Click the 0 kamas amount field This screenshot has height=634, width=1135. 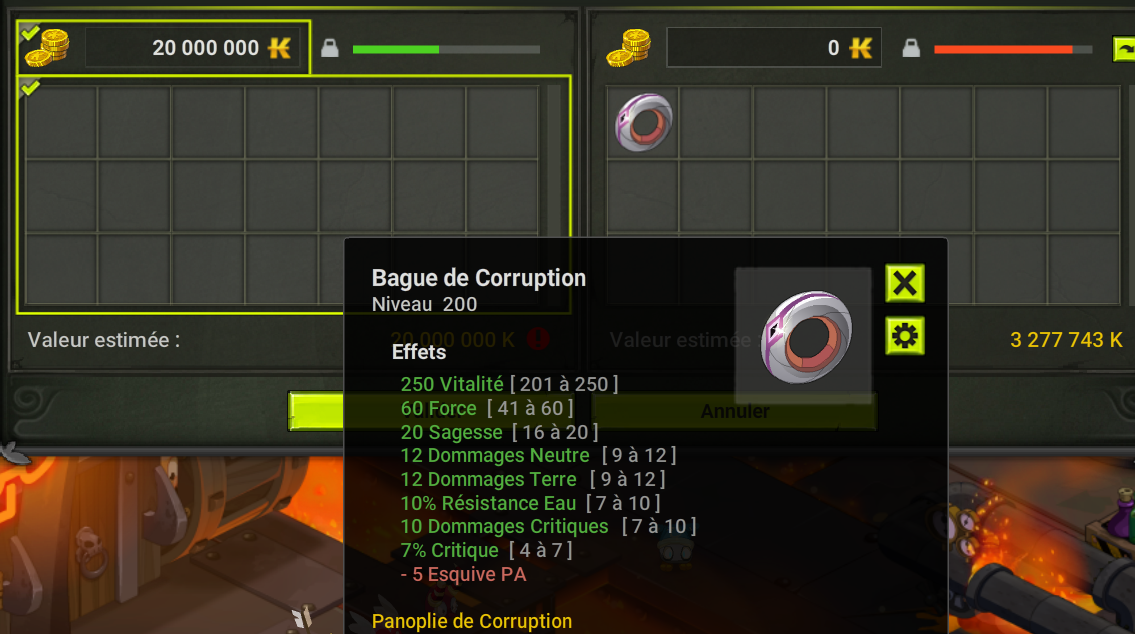pos(773,48)
